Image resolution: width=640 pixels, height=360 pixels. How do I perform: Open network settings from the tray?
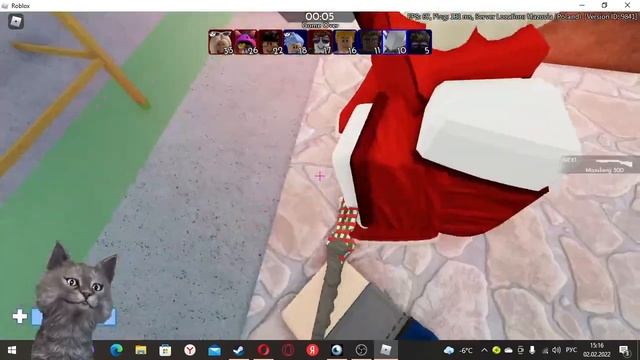click(x=544, y=350)
